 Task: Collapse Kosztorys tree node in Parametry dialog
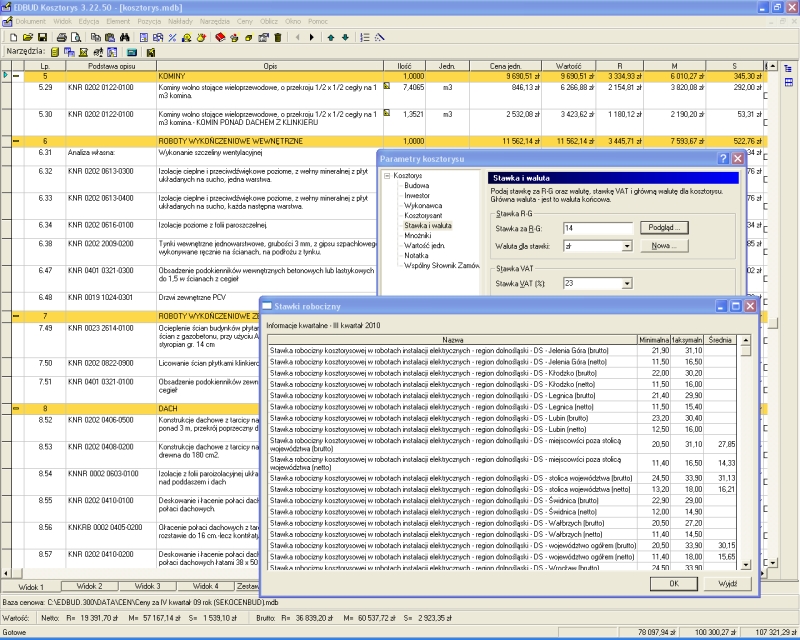(387, 176)
